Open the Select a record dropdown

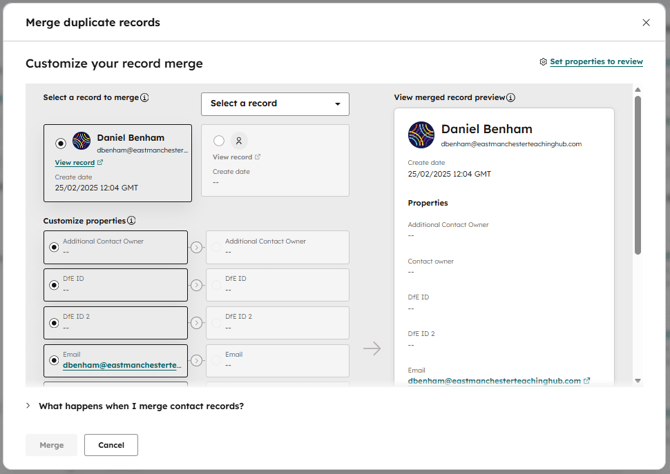pyautogui.click(x=275, y=104)
